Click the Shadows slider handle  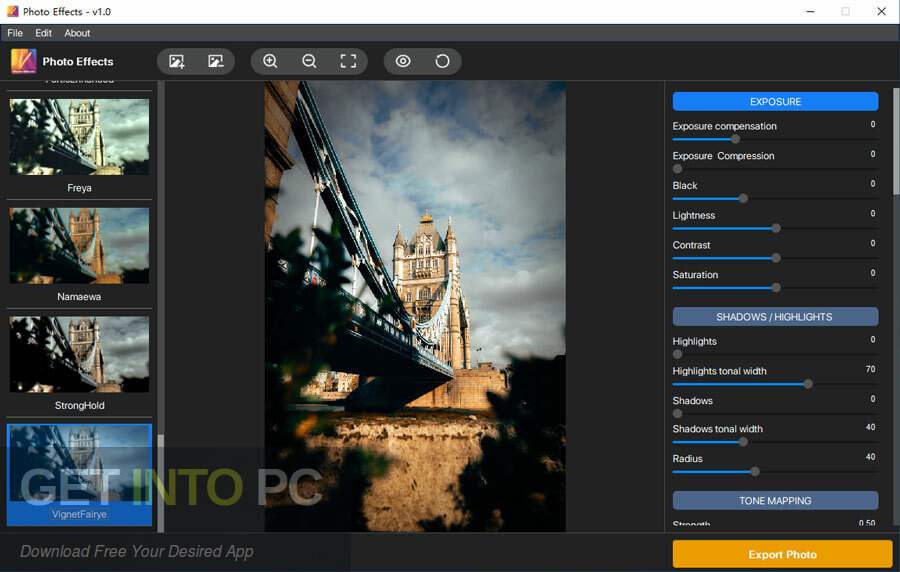click(x=677, y=414)
